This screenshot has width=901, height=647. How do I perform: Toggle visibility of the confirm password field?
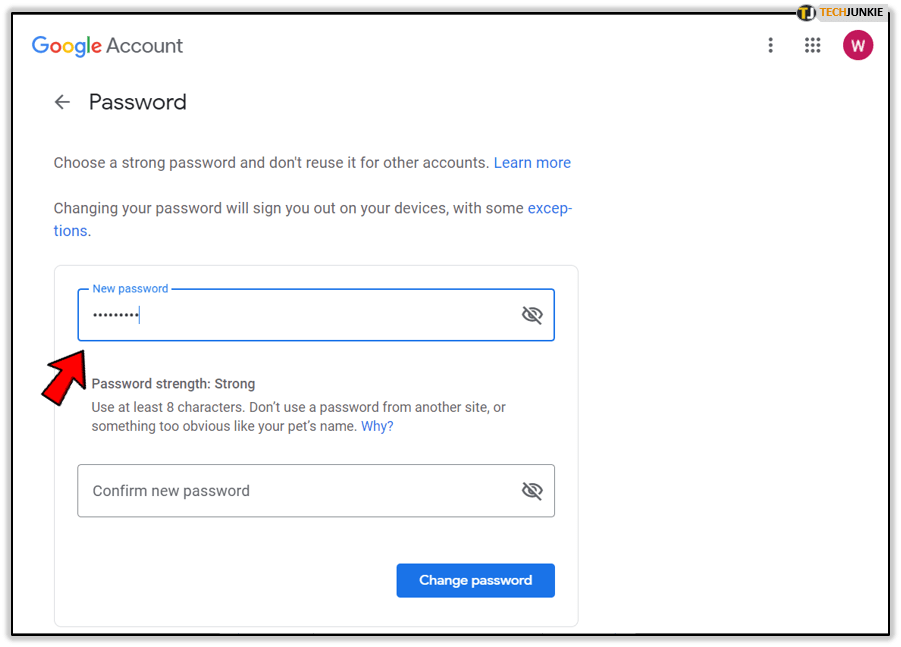coord(532,490)
